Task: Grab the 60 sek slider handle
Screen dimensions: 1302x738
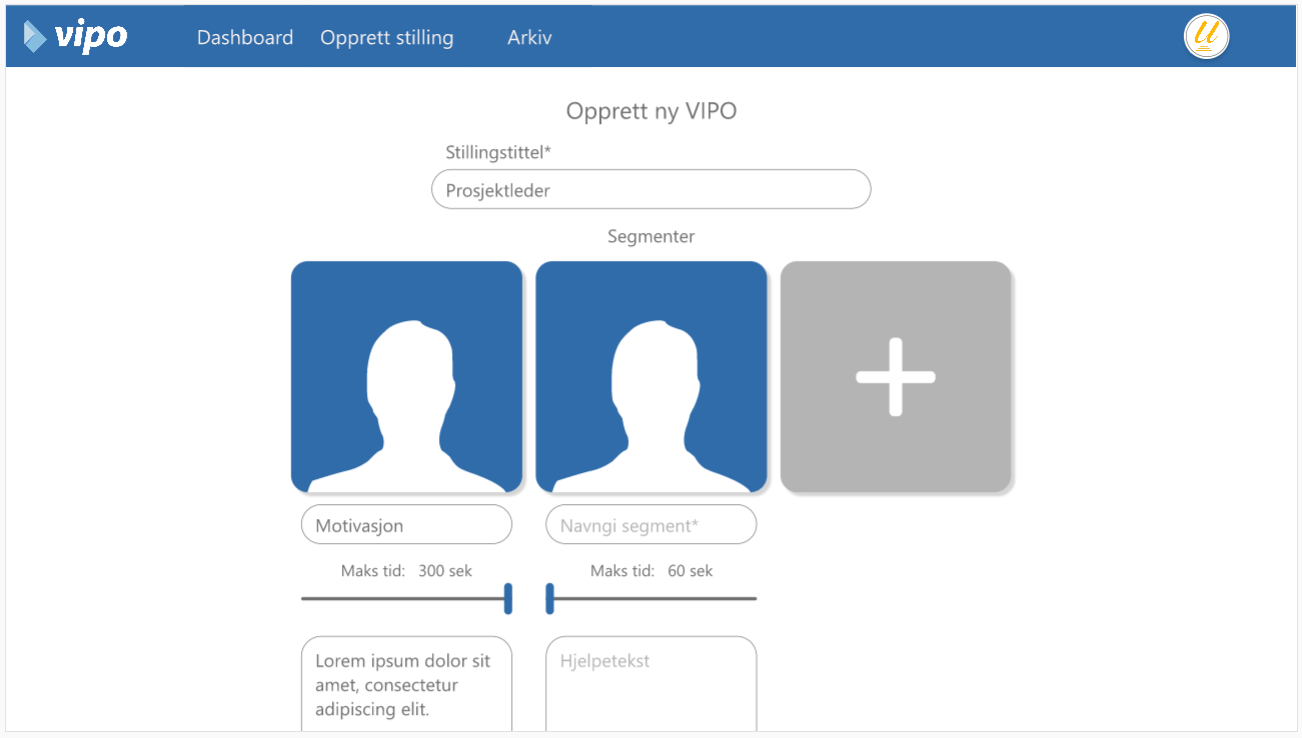Action: pos(550,598)
